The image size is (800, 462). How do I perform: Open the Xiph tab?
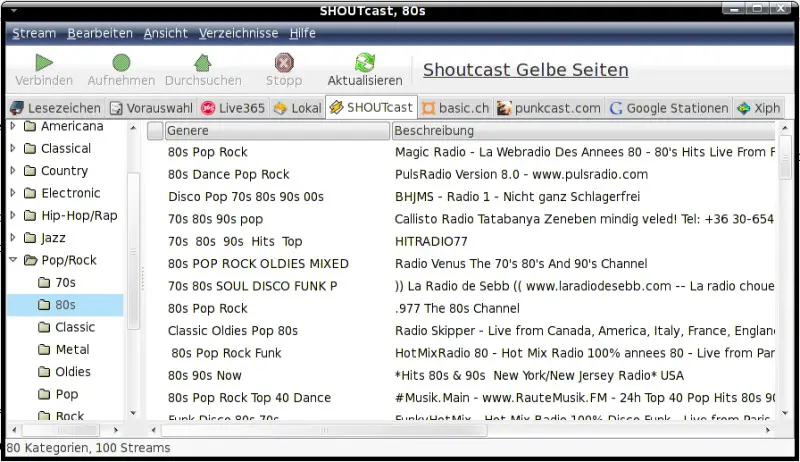coord(759,108)
